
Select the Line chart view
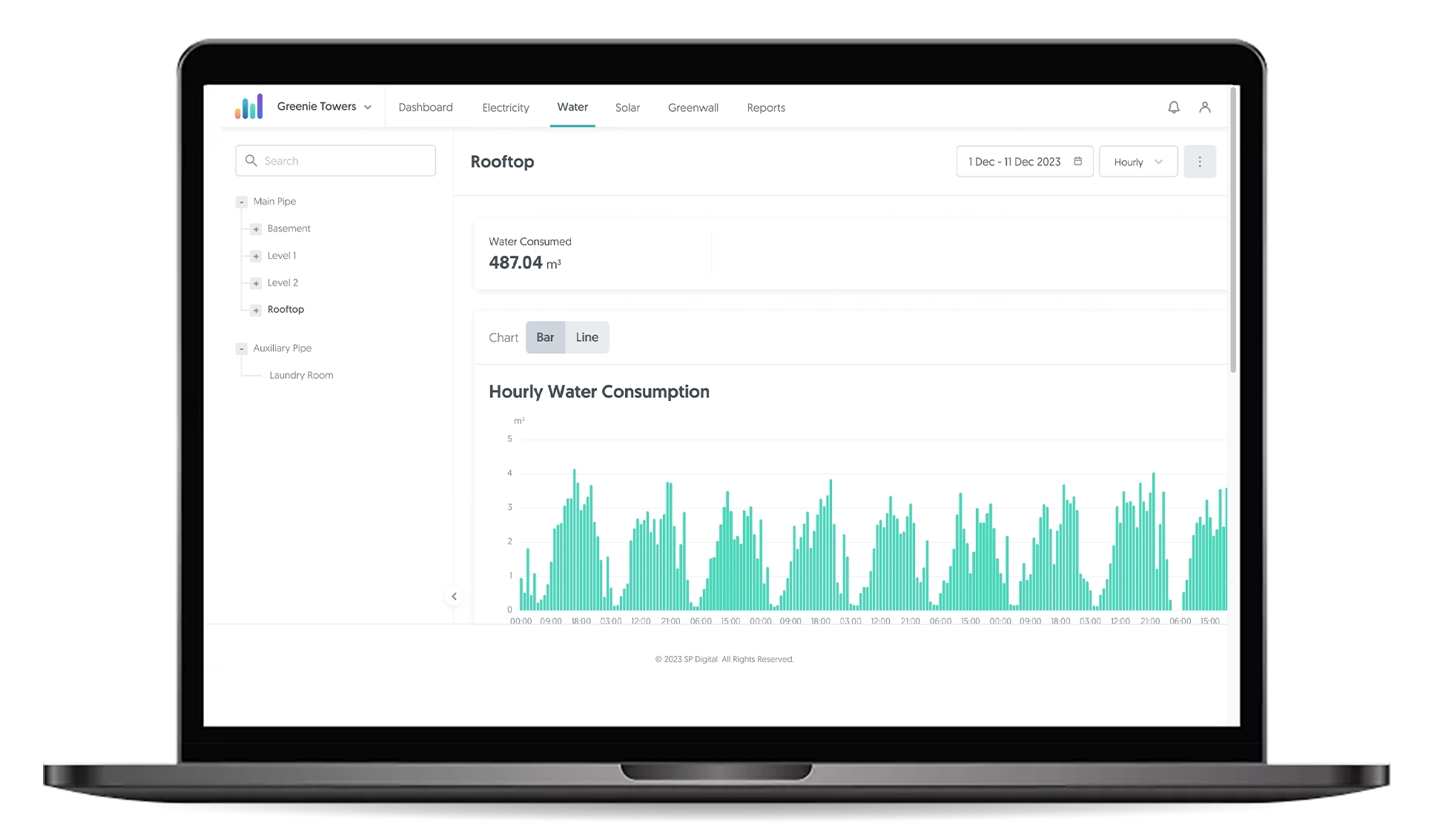pyautogui.click(x=587, y=337)
